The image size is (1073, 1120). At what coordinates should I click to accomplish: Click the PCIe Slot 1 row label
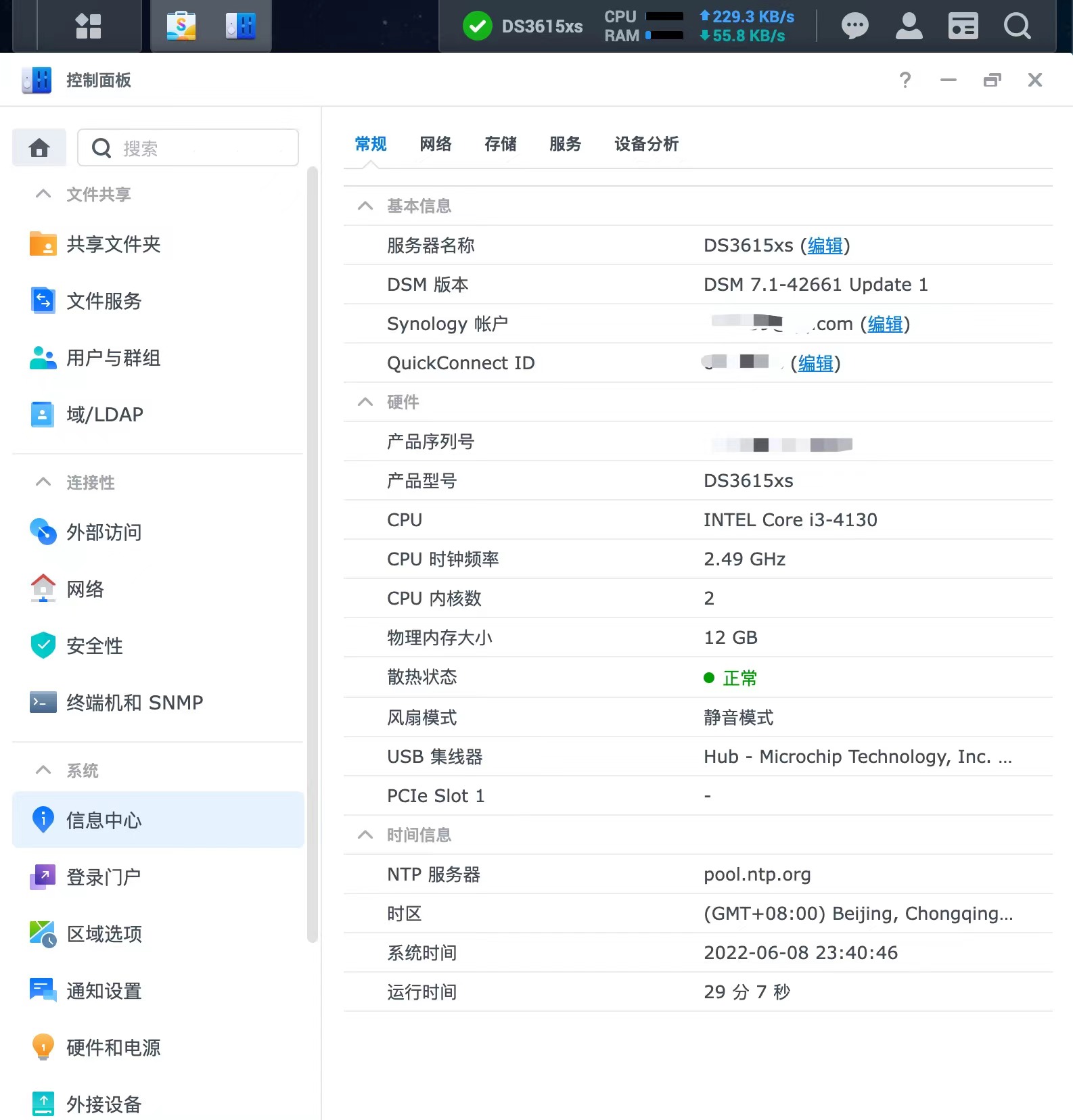436,796
